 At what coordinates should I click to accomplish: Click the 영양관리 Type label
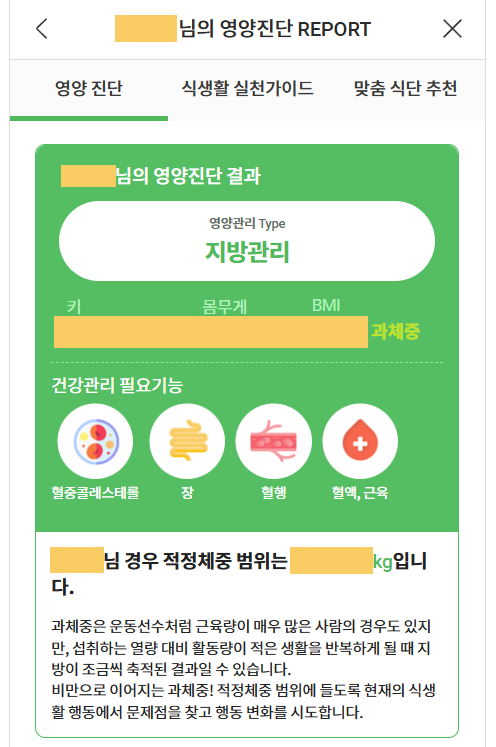tap(247, 223)
